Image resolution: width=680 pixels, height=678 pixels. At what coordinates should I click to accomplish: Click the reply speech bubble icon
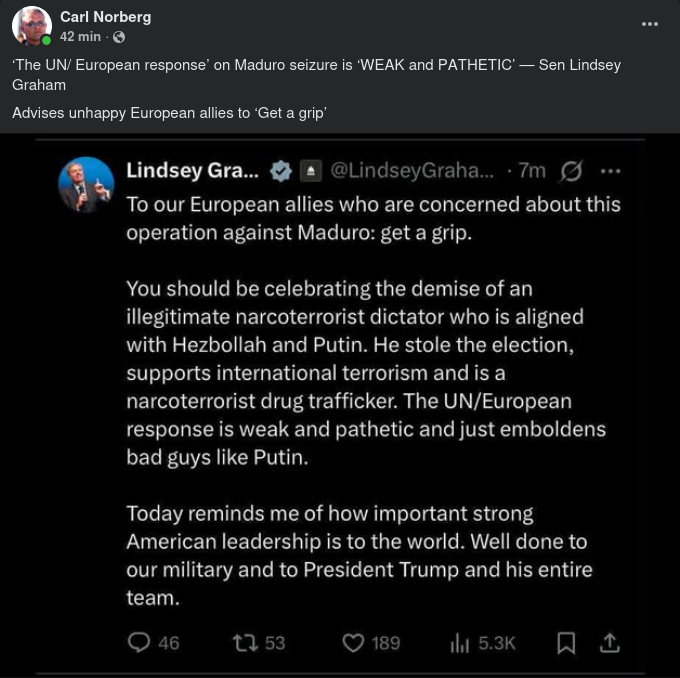coord(139,643)
